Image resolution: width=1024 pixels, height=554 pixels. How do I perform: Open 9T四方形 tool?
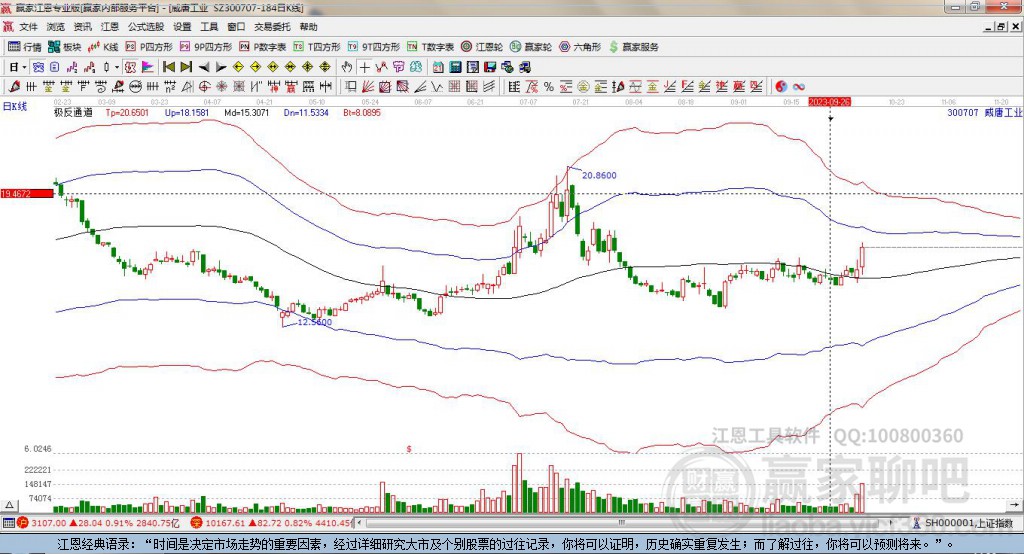(x=374, y=47)
